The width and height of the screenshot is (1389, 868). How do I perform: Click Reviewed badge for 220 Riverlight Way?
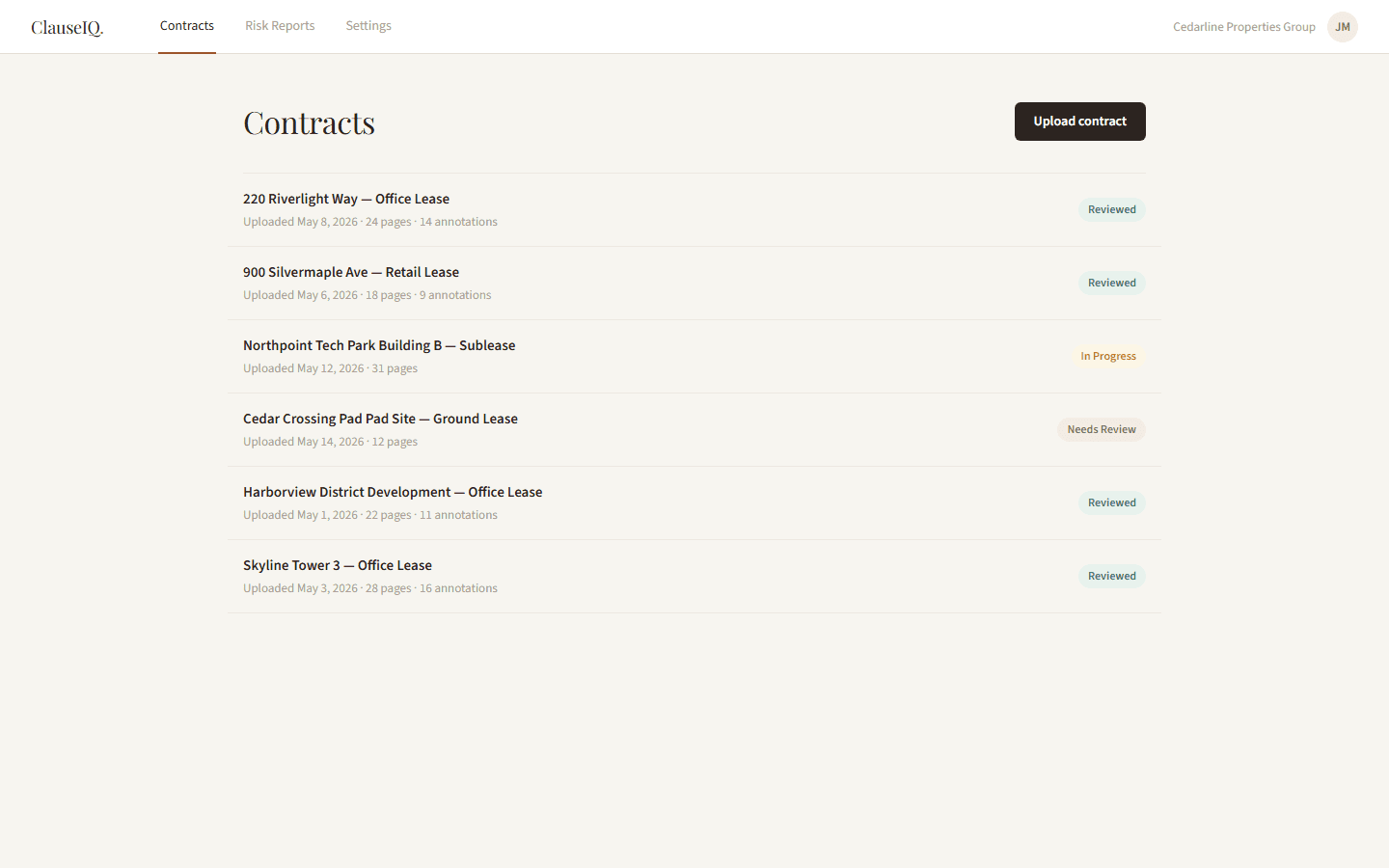coord(1112,209)
